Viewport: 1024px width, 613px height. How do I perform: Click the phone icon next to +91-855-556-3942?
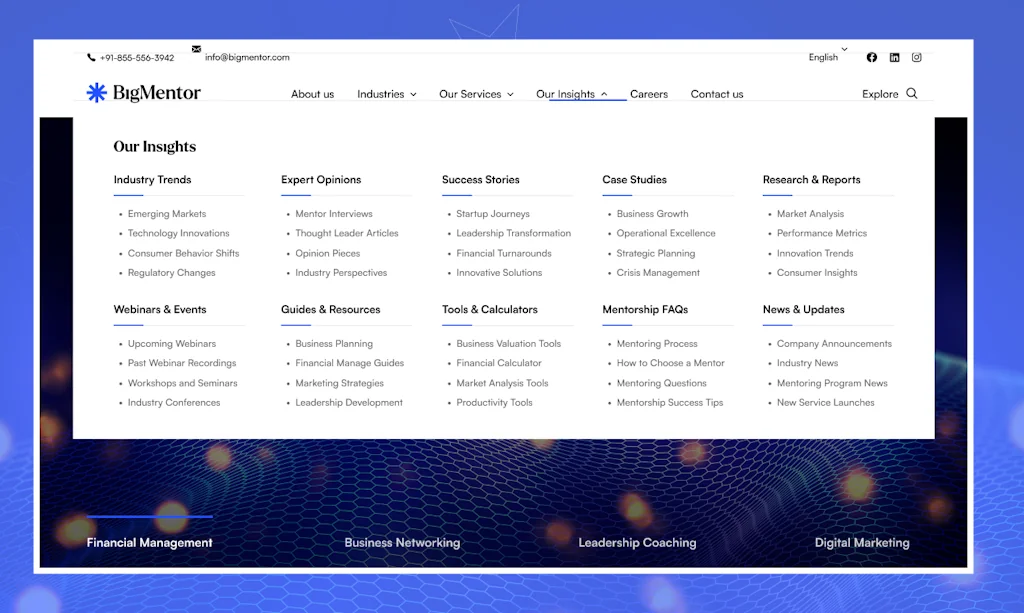tap(90, 57)
